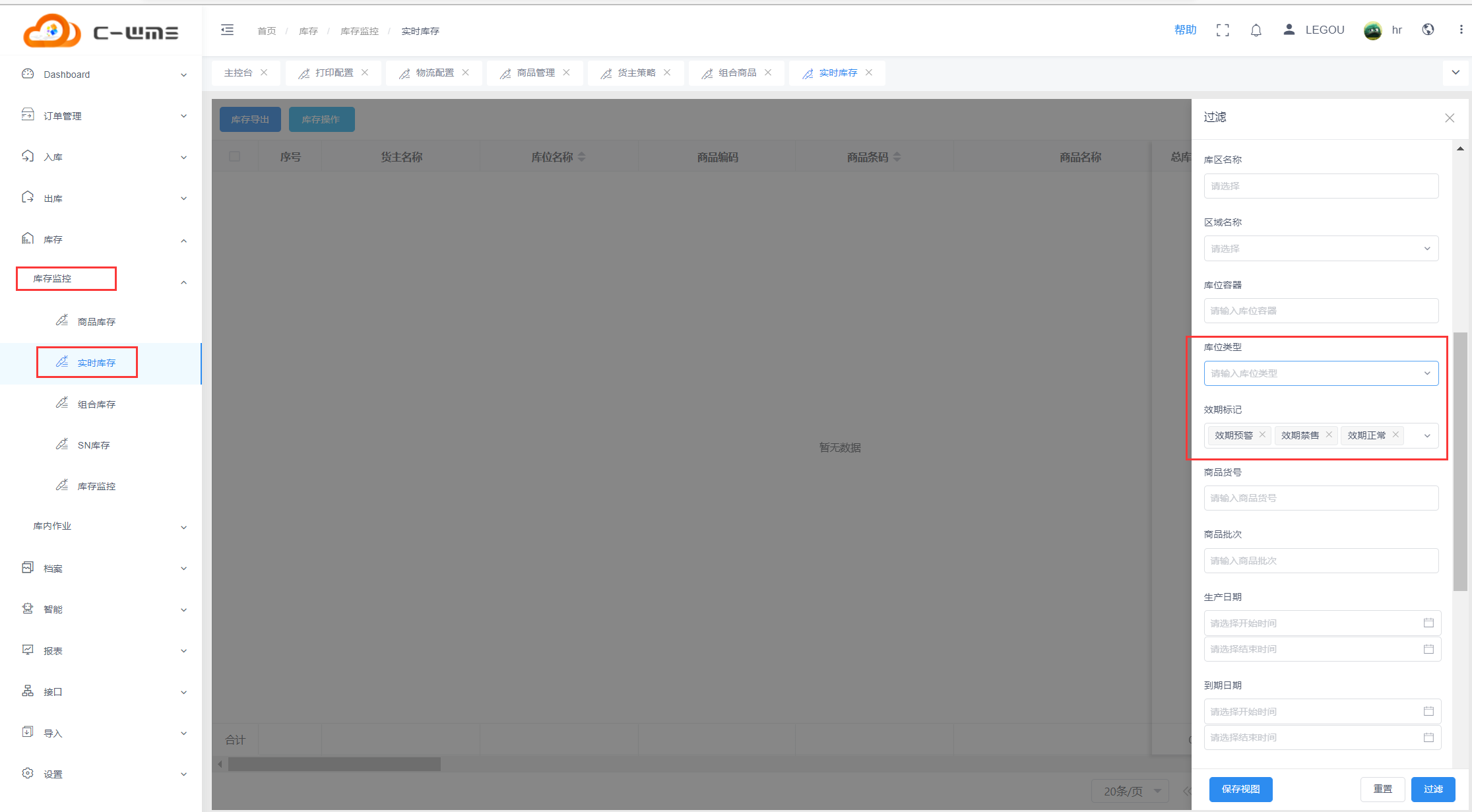Image resolution: width=1472 pixels, height=812 pixels.
Task: Close the 货主策略 tab
Action: (x=667, y=73)
